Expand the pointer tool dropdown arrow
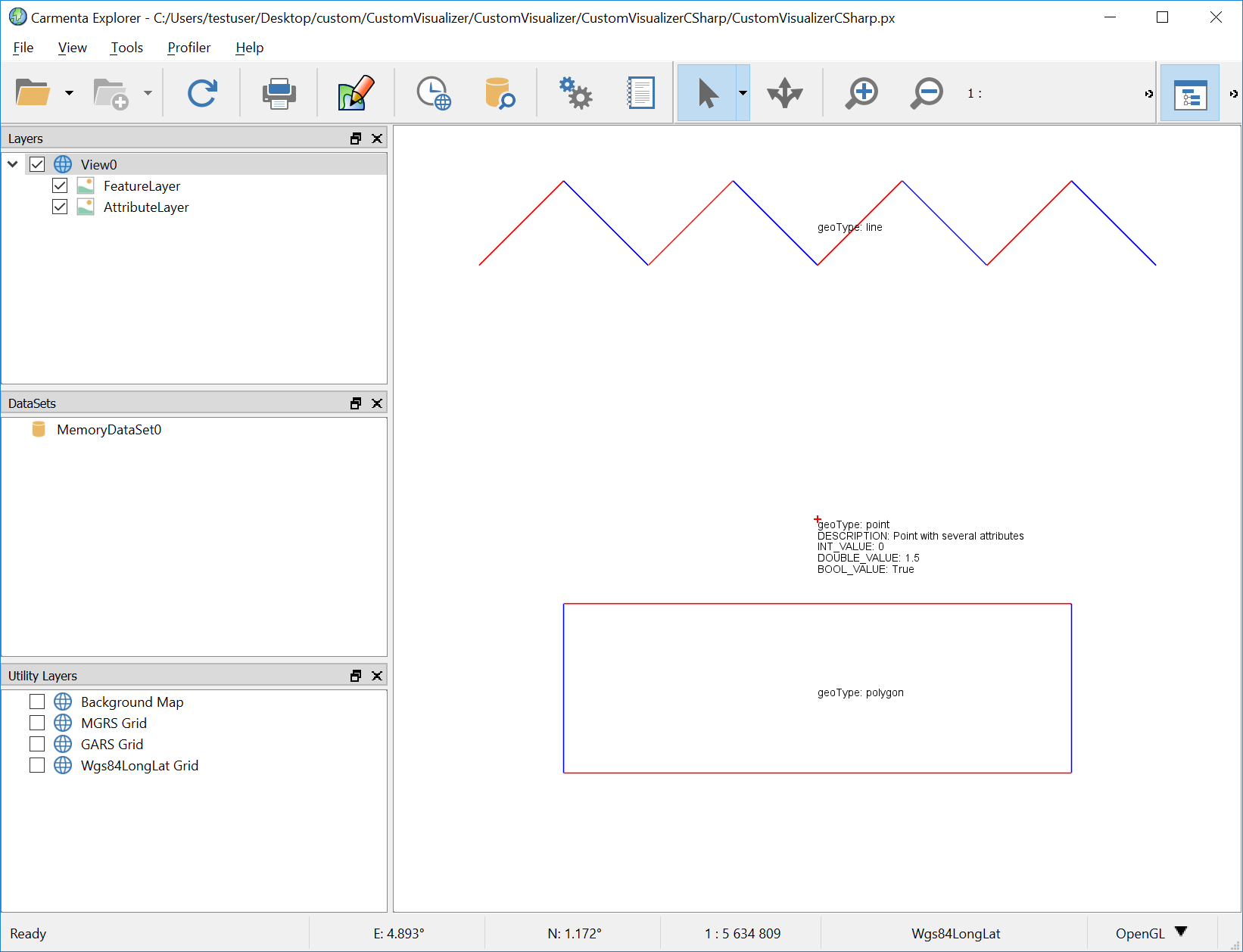The width and height of the screenshot is (1243, 952). [743, 93]
